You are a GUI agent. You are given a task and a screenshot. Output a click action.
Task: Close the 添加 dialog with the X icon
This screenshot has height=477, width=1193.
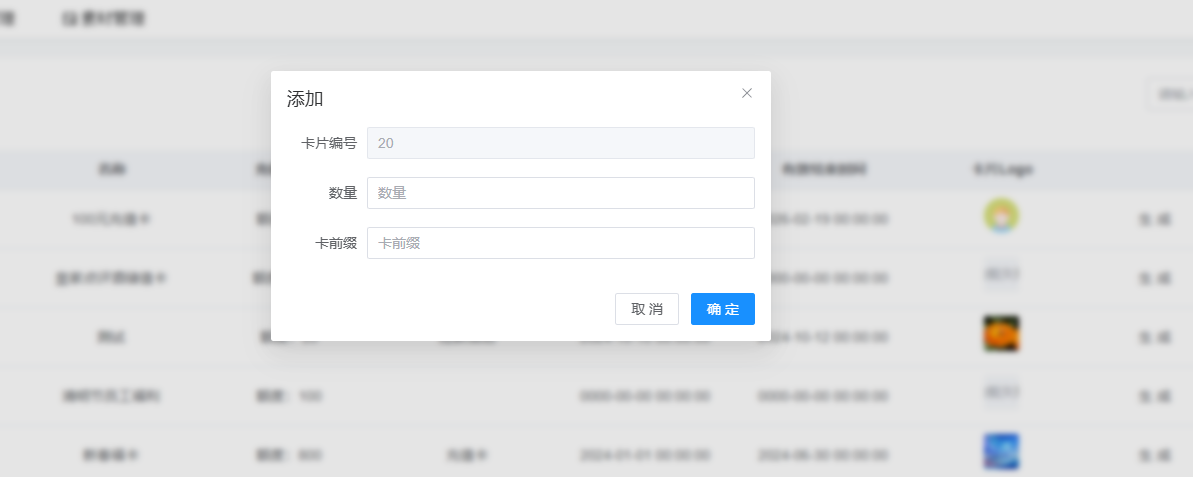coord(746,93)
